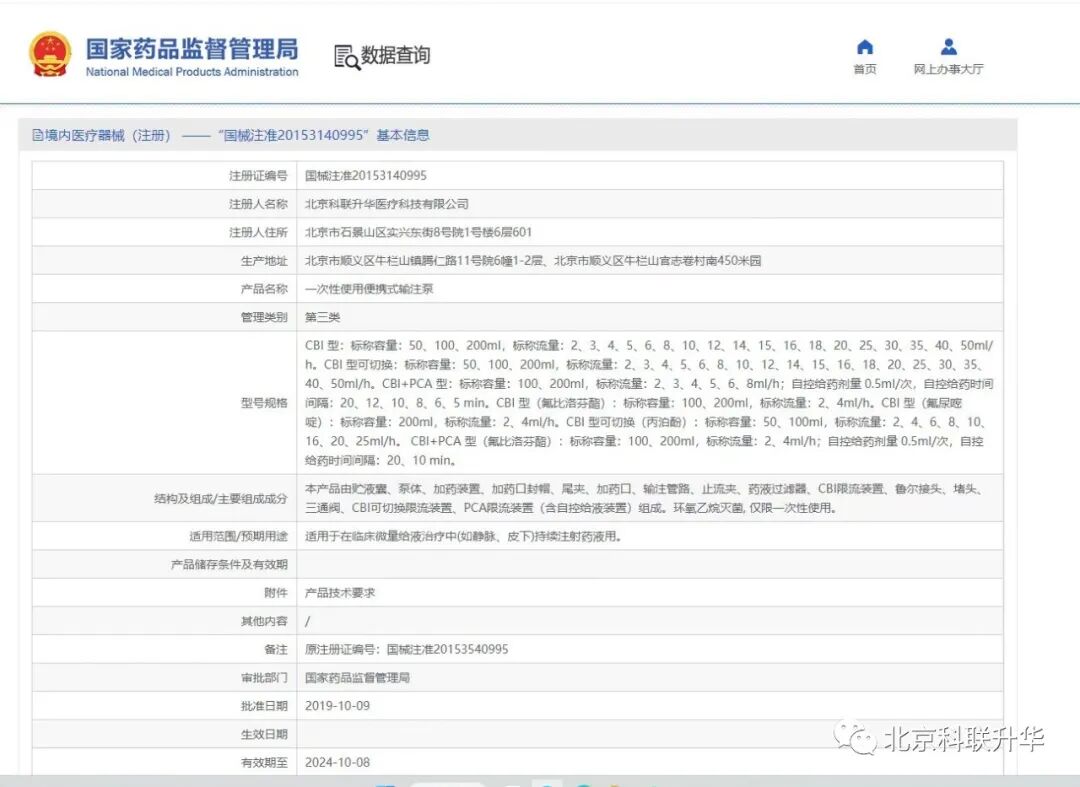Viewport: 1080px width, 787px height.
Task: Click the 注册人名称 row label
Action: point(258,203)
